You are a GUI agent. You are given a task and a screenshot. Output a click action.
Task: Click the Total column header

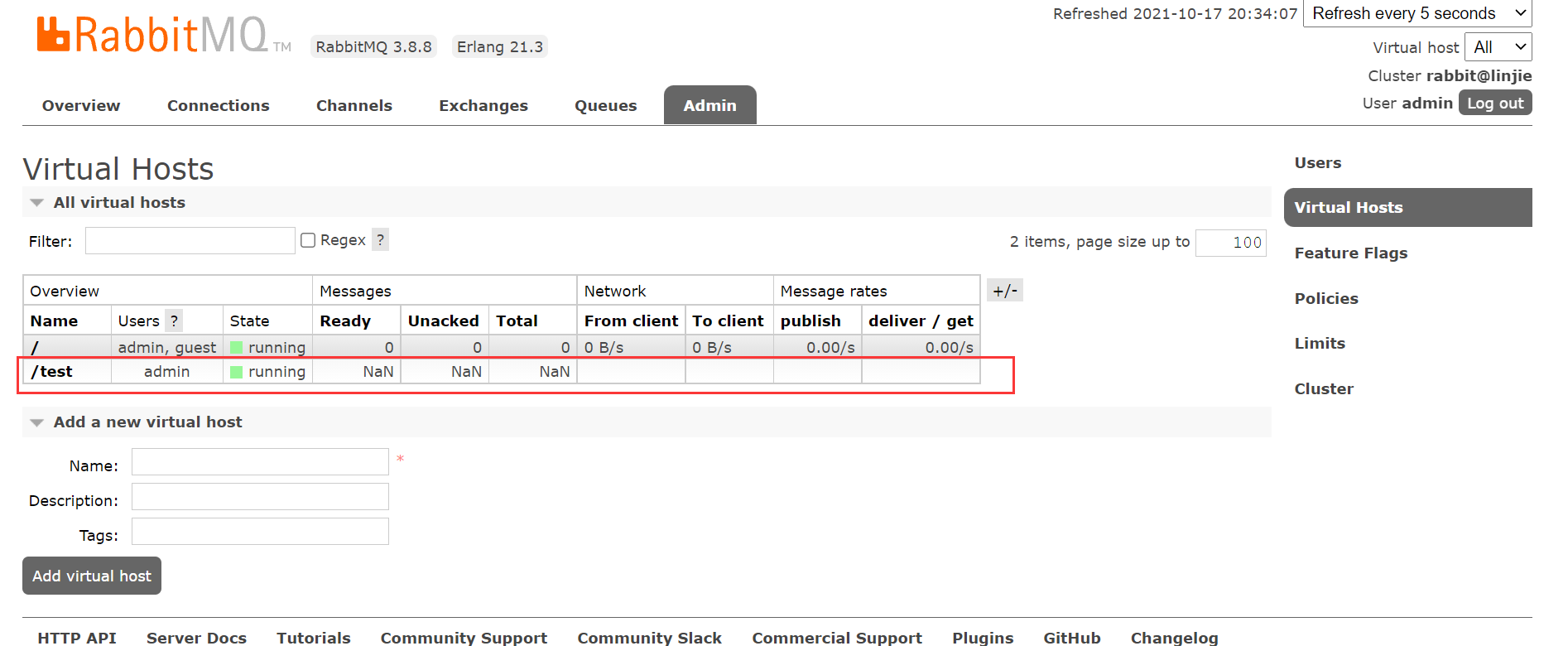tap(517, 321)
